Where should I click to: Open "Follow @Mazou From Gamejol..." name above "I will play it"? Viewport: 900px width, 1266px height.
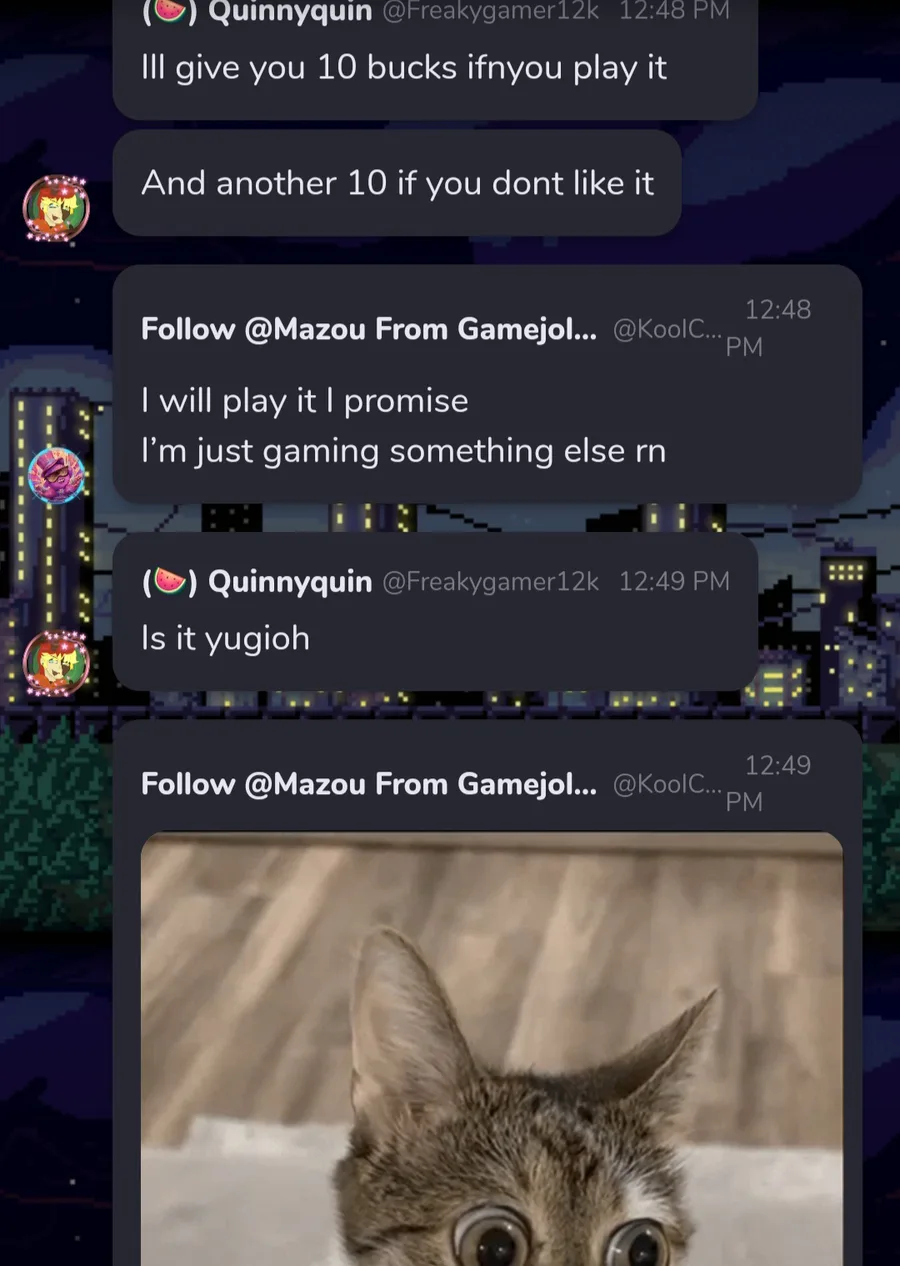click(368, 329)
